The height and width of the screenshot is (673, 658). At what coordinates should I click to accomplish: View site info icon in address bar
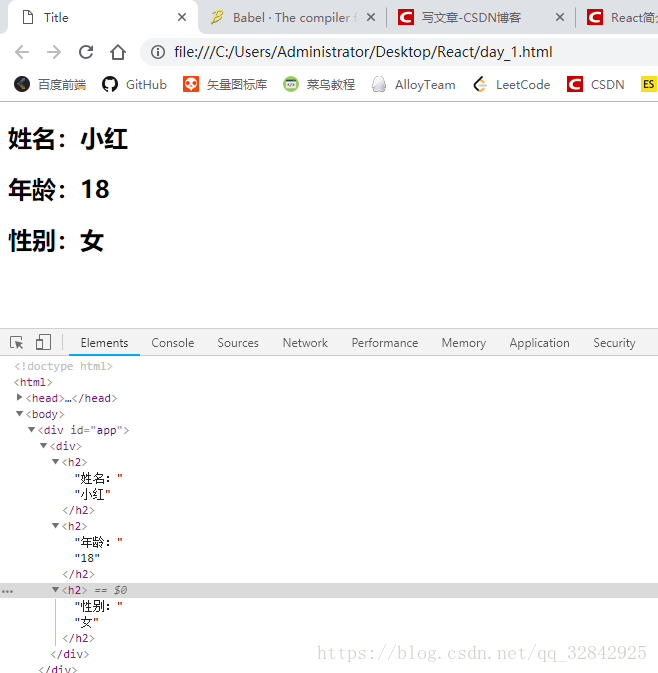tap(158, 52)
